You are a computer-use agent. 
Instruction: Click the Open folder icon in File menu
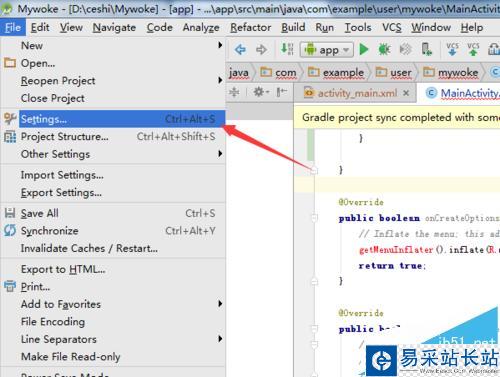tap(10, 63)
